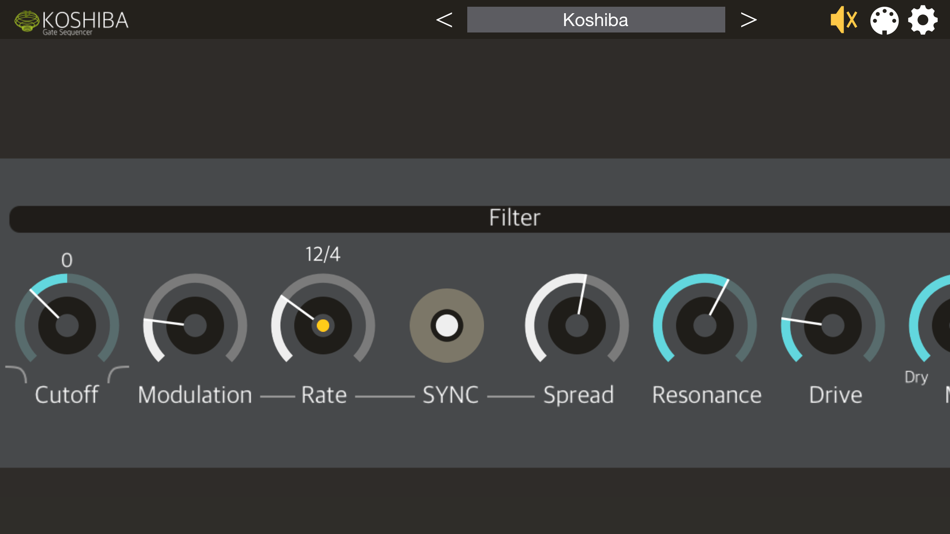Screen dimensions: 950x534
Task: Click the Cutoff label
Action: click(x=67, y=395)
